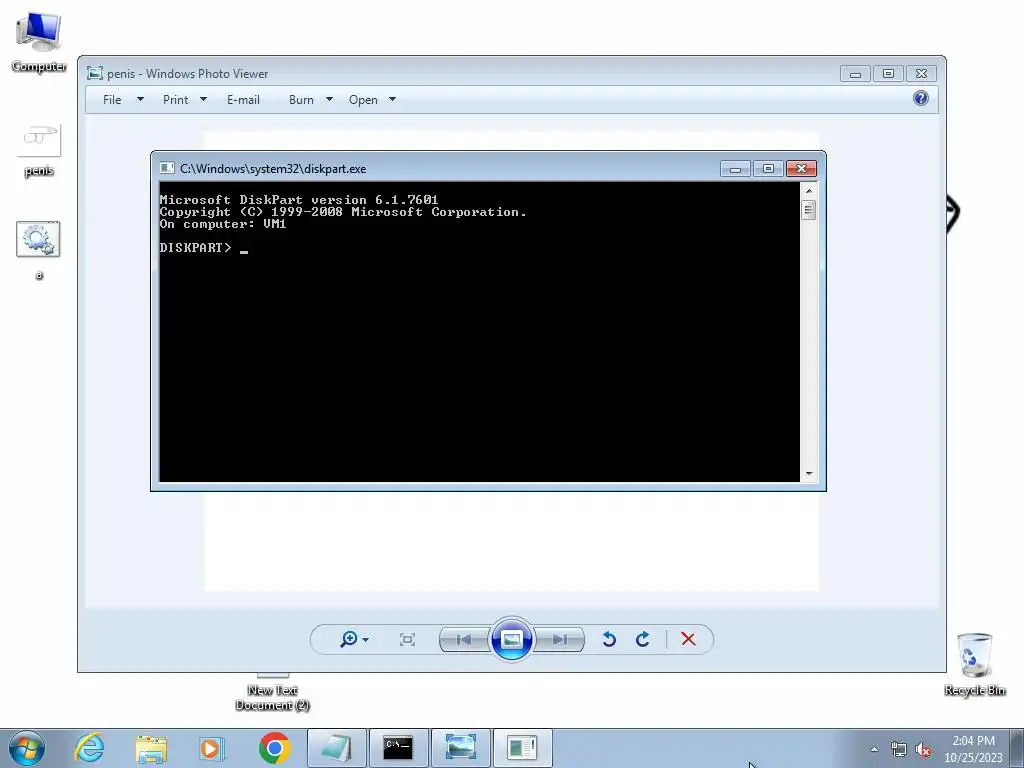The width and height of the screenshot is (1024, 768).
Task: Click the diskpart scrollbar down arrow
Action: (x=809, y=473)
